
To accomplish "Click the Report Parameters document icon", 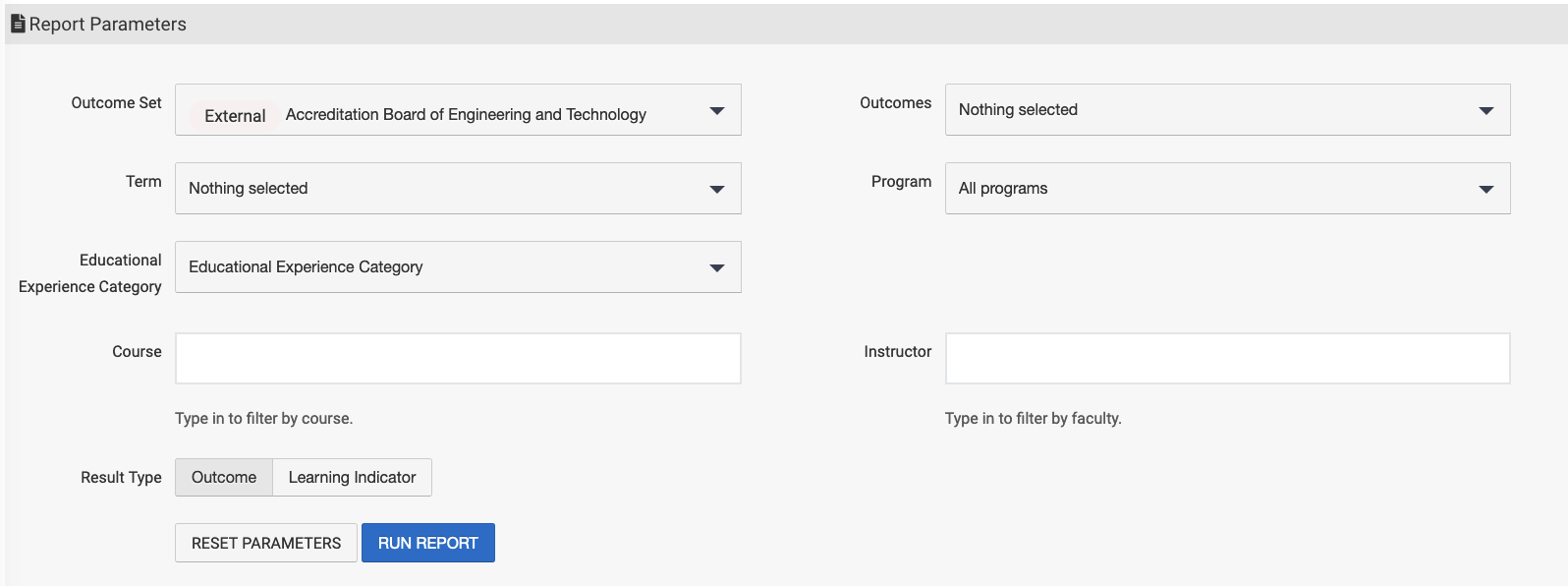I will click(x=18, y=24).
